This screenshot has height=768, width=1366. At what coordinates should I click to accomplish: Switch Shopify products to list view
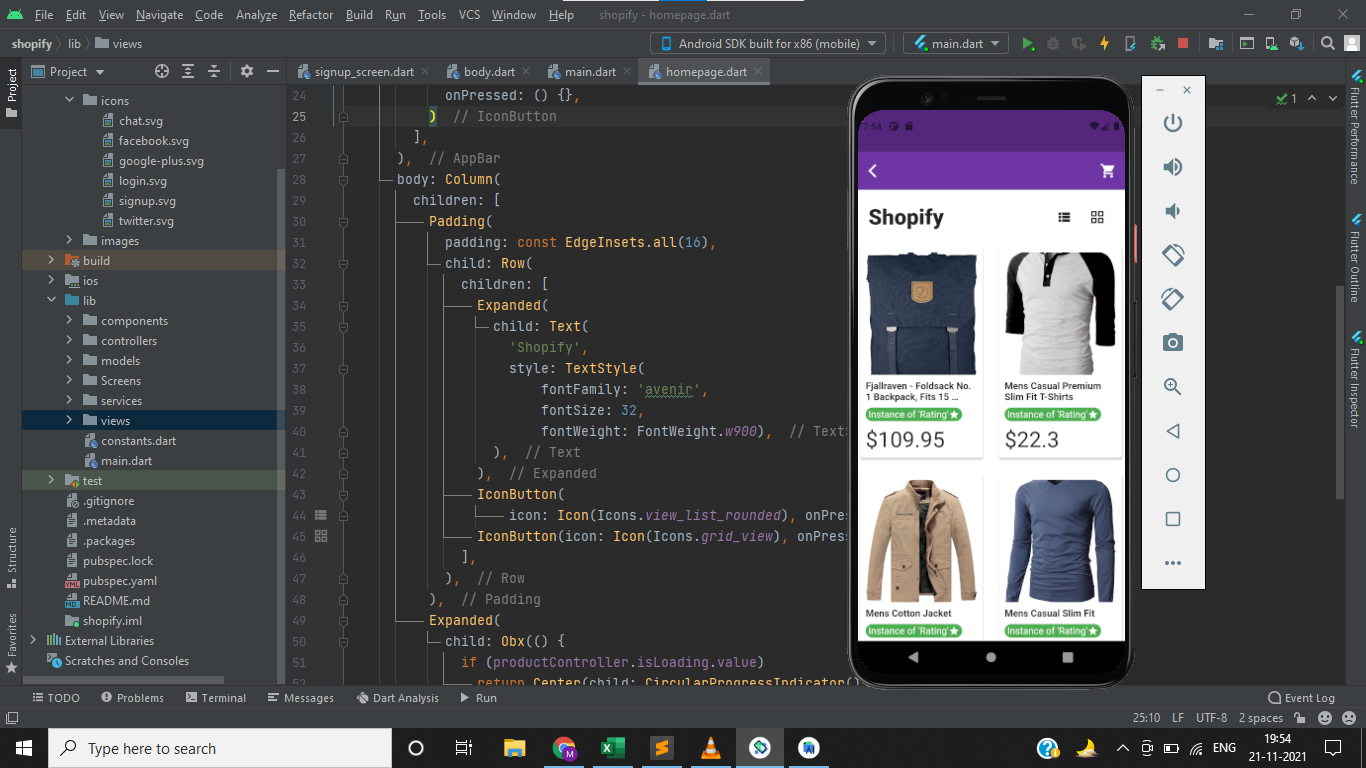(1064, 216)
